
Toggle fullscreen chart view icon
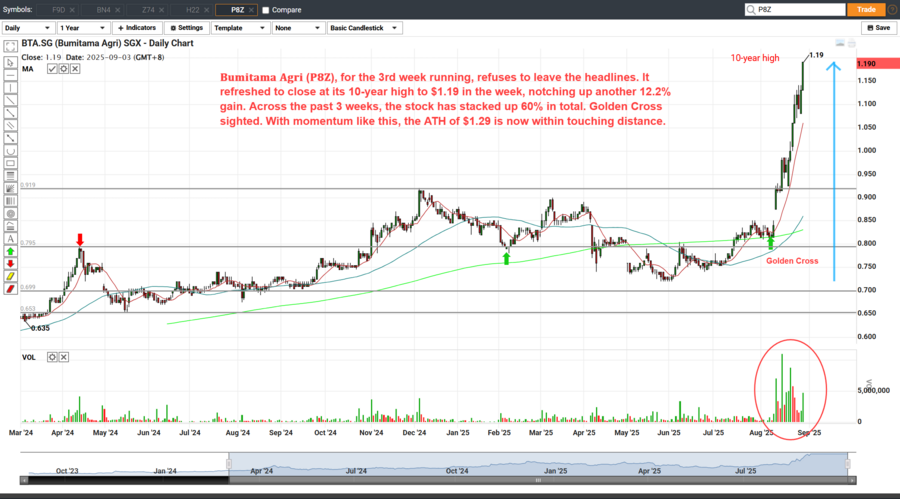click(x=10, y=47)
